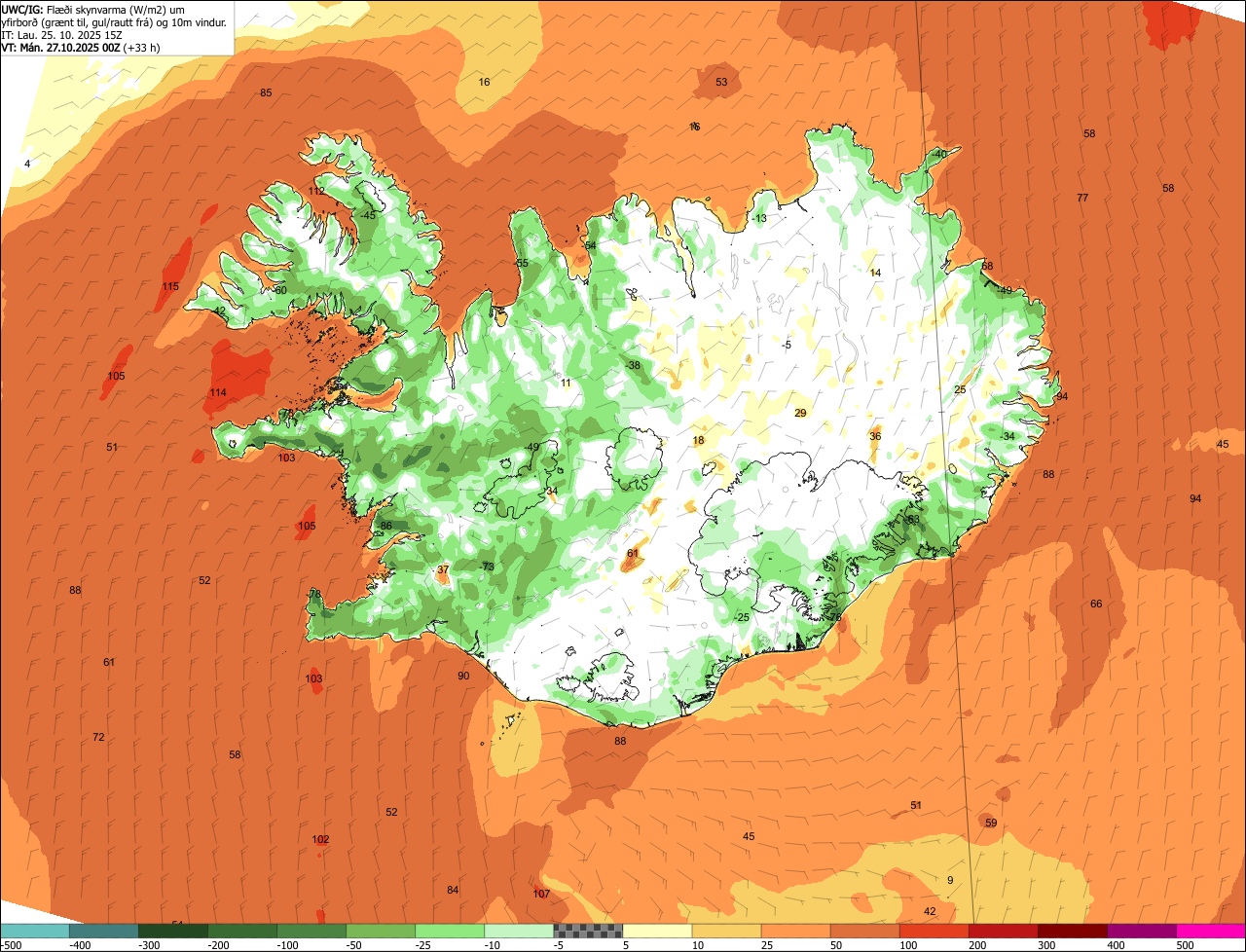
Task: Click the light teal -500 legend swatch
Action: 34,932
